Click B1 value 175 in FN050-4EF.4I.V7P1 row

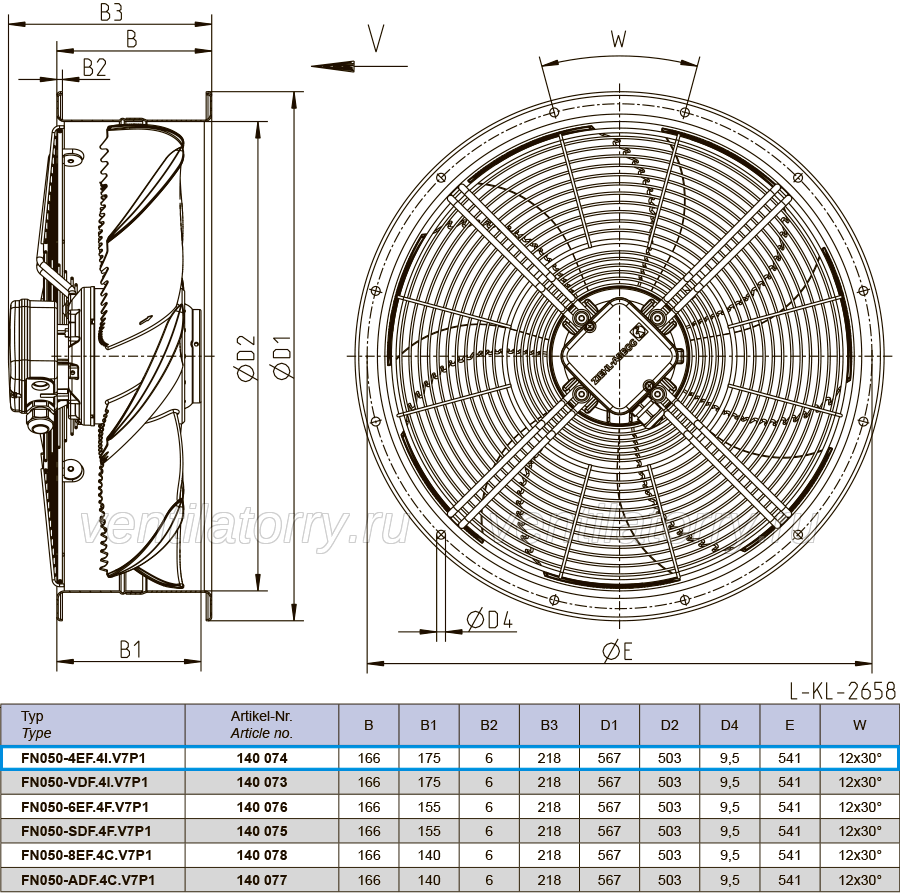[x=429, y=758]
